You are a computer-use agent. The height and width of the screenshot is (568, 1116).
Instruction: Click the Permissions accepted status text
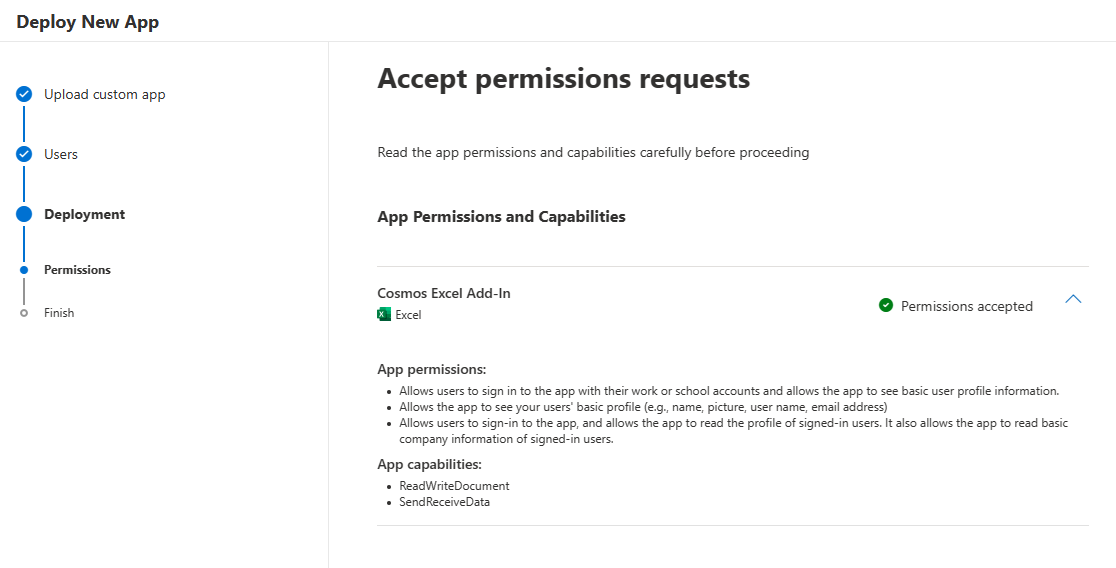pyautogui.click(x=967, y=306)
